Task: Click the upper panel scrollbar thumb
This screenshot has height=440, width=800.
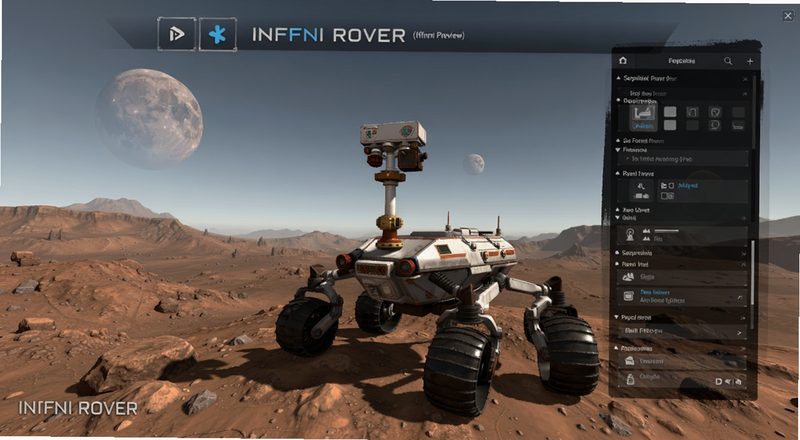Action: point(755,112)
